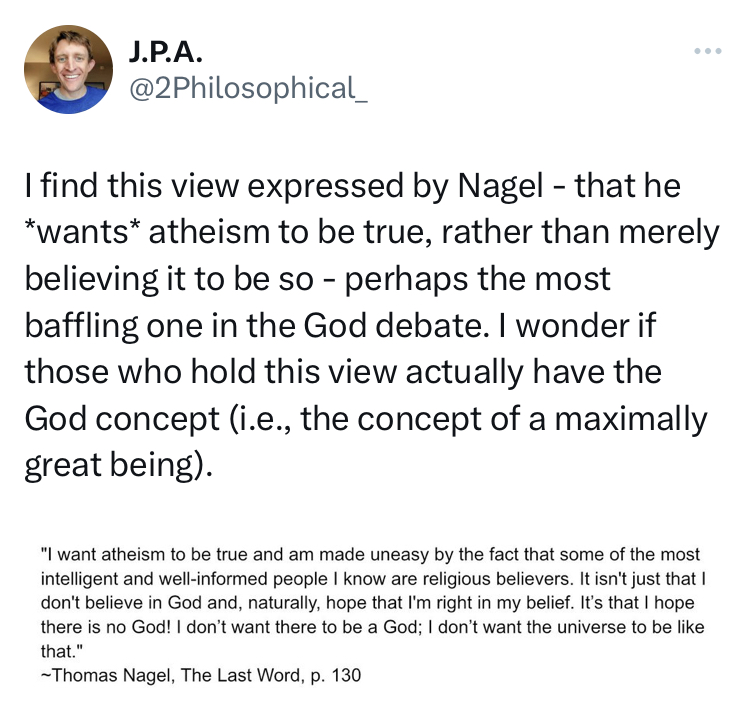Image resolution: width=750 pixels, height=707 pixels.
Task: Click the "p. 130" page reference
Action: 332,675
